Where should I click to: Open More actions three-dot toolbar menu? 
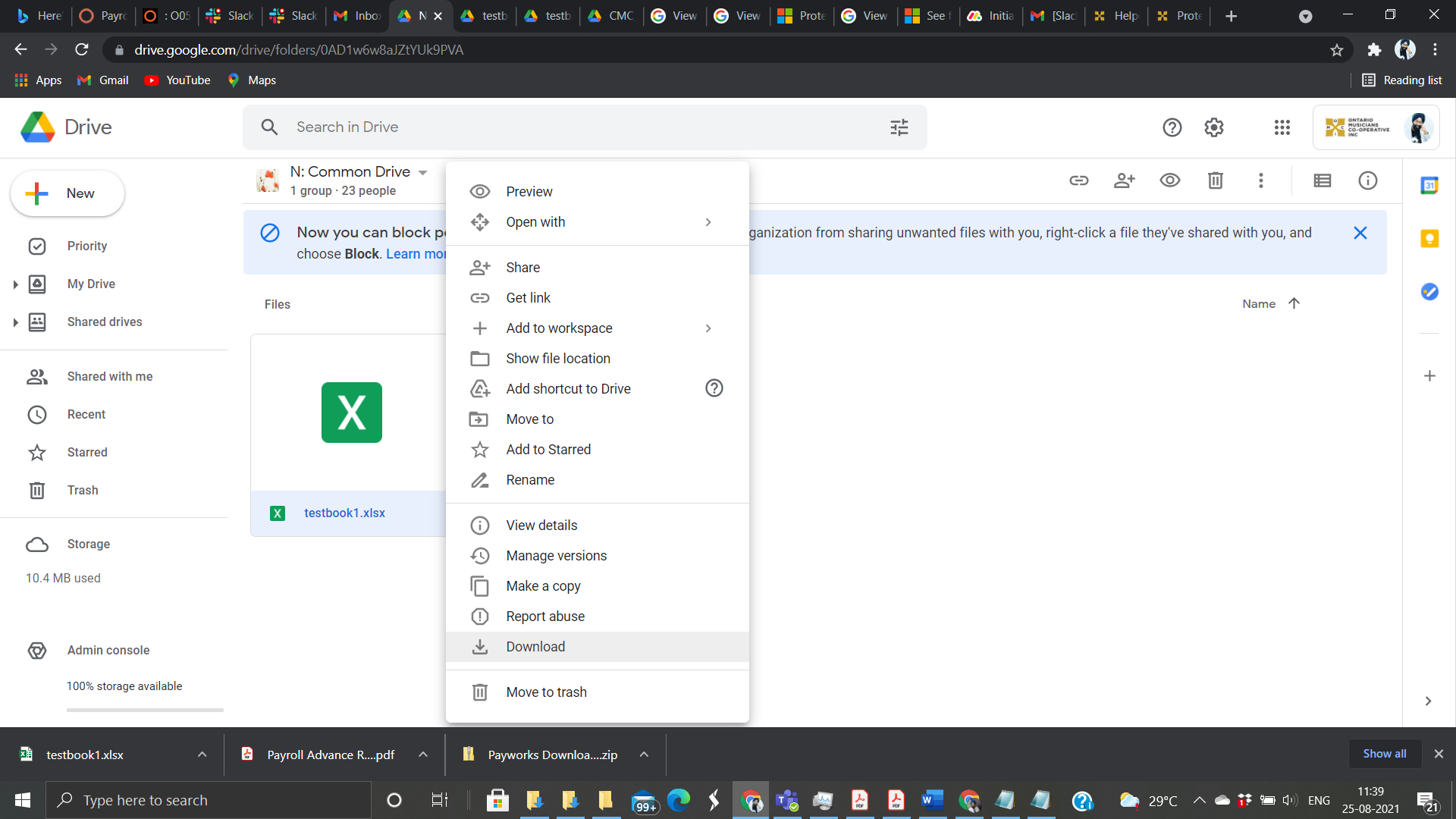(x=1261, y=180)
